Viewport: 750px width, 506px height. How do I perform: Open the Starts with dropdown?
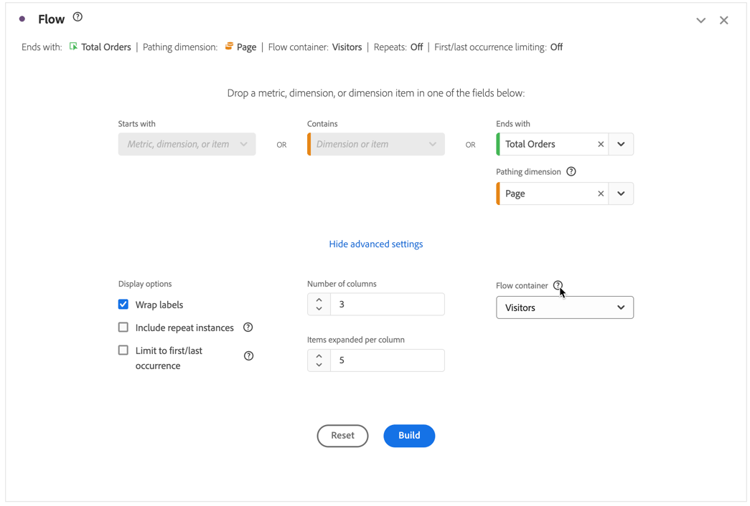point(187,144)
